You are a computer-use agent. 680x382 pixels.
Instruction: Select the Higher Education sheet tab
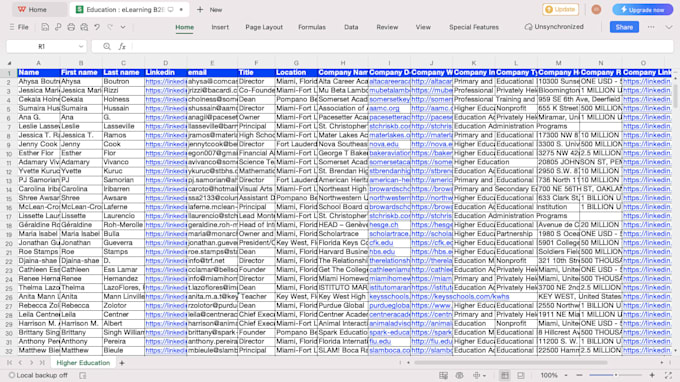83,362
